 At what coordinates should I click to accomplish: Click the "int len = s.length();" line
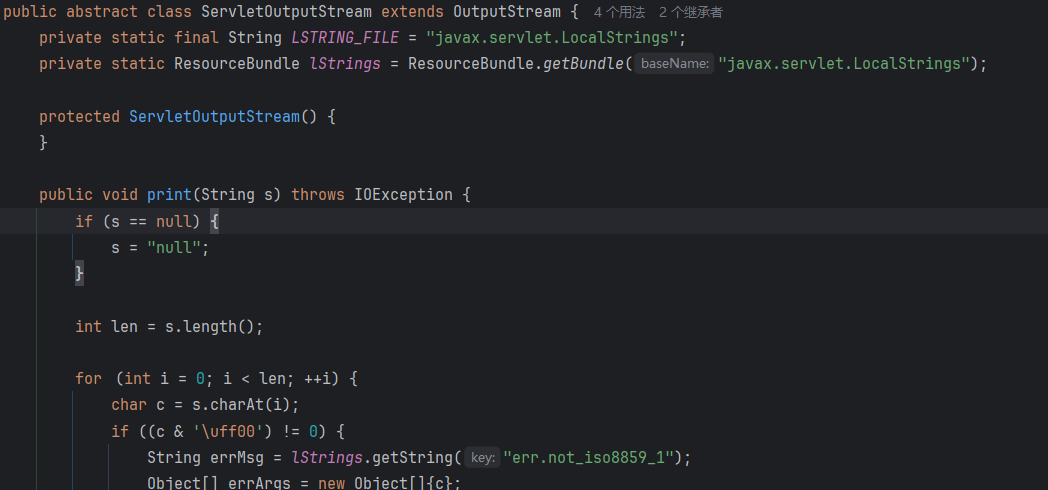(x=169, y=326)
